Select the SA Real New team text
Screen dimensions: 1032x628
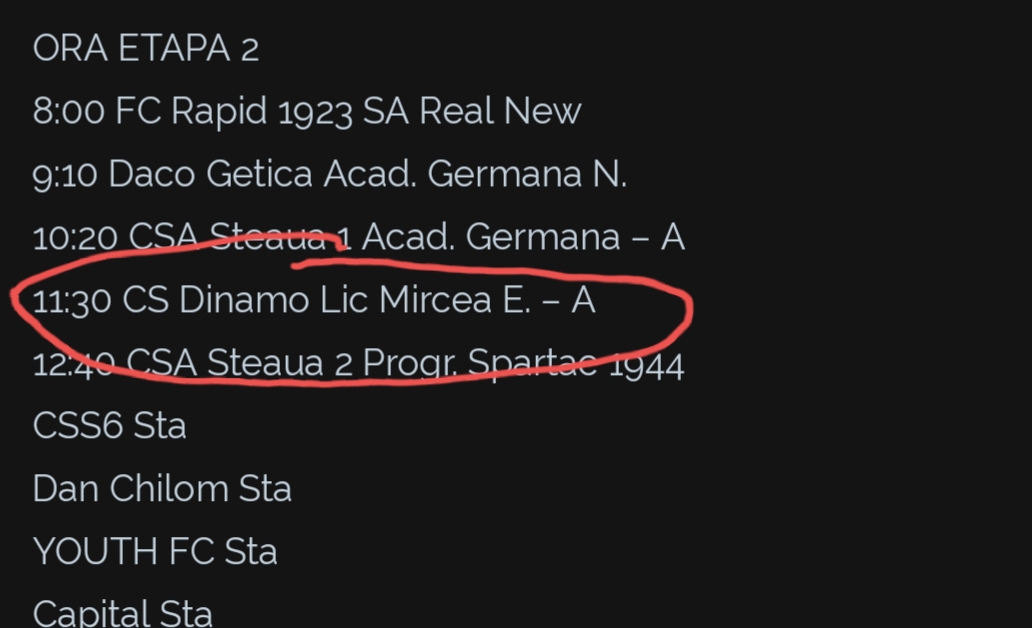(472, 112)
